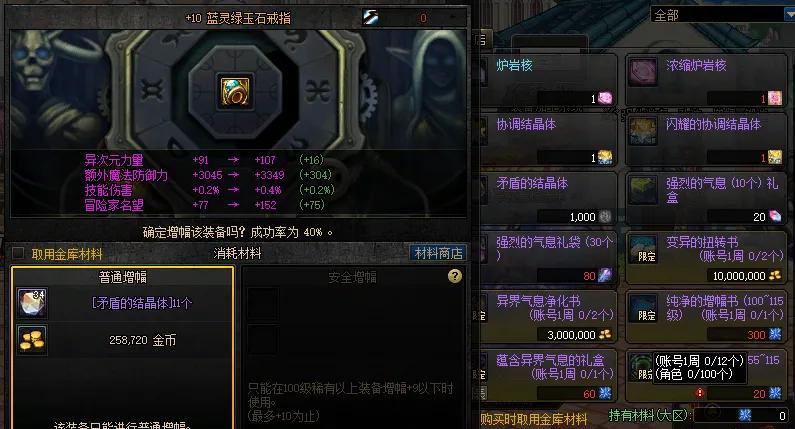Click the red warning icon near price 20
The image size is (795, 429).
(700, 393)
